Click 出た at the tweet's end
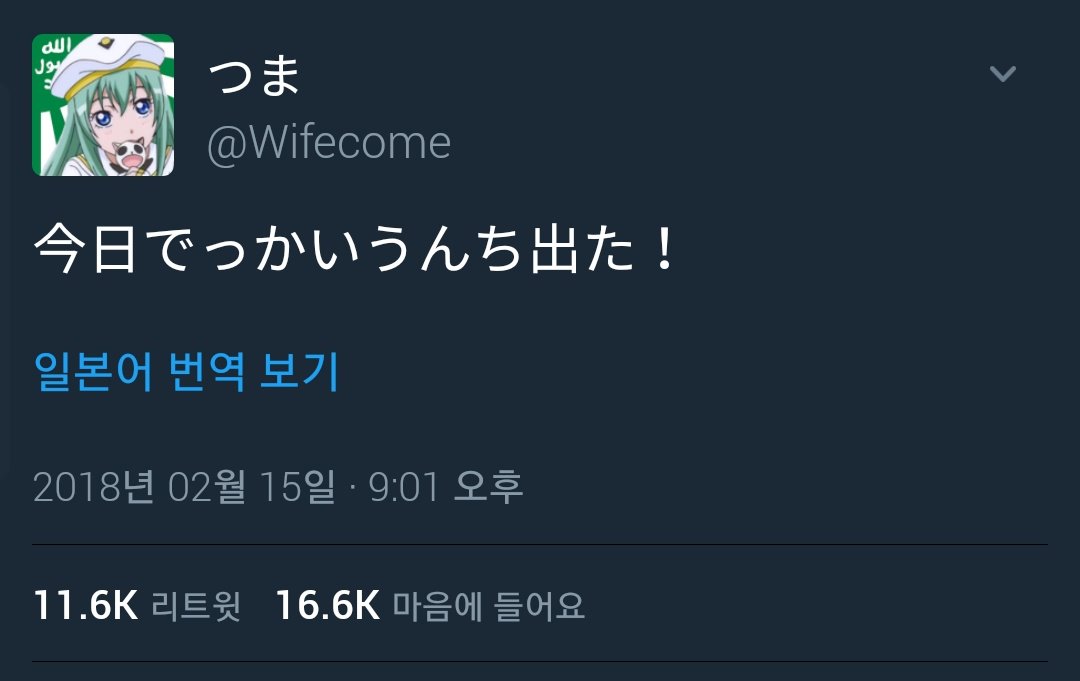The width and height of the screenshot is (1080, 681). [x=582, y=249]
